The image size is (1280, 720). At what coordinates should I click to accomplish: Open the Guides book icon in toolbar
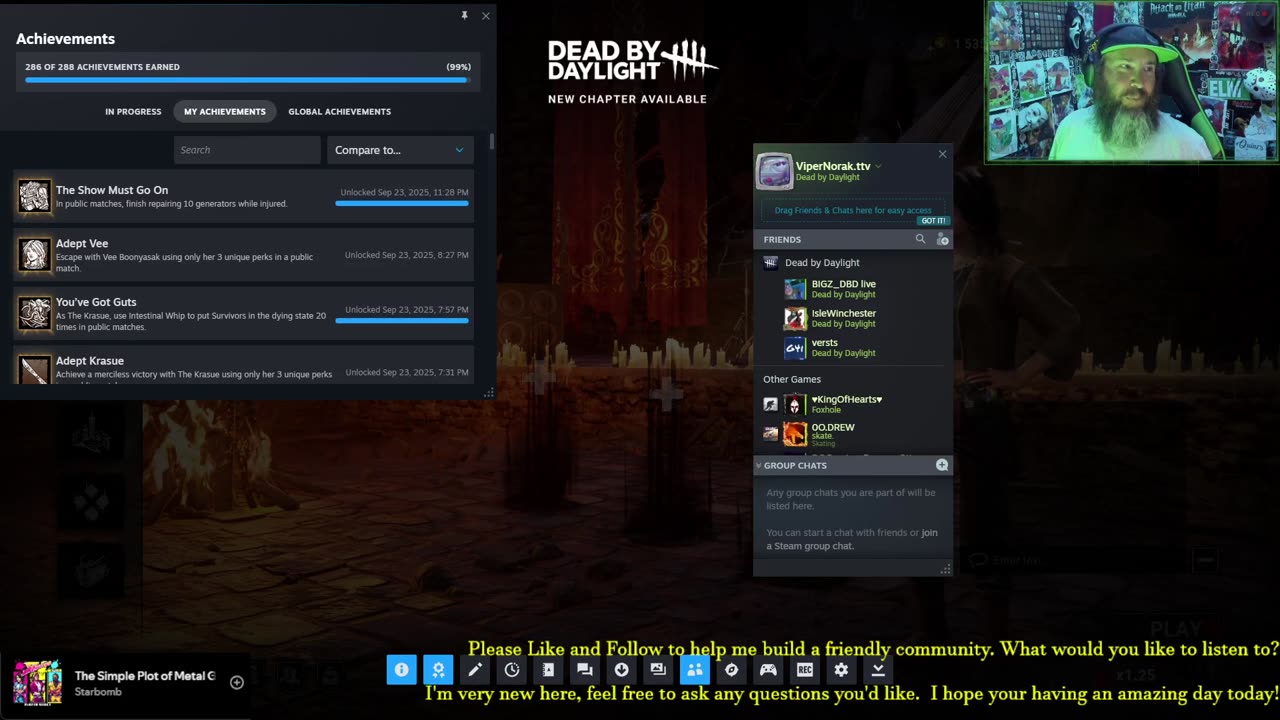click(x=548, y=670)
